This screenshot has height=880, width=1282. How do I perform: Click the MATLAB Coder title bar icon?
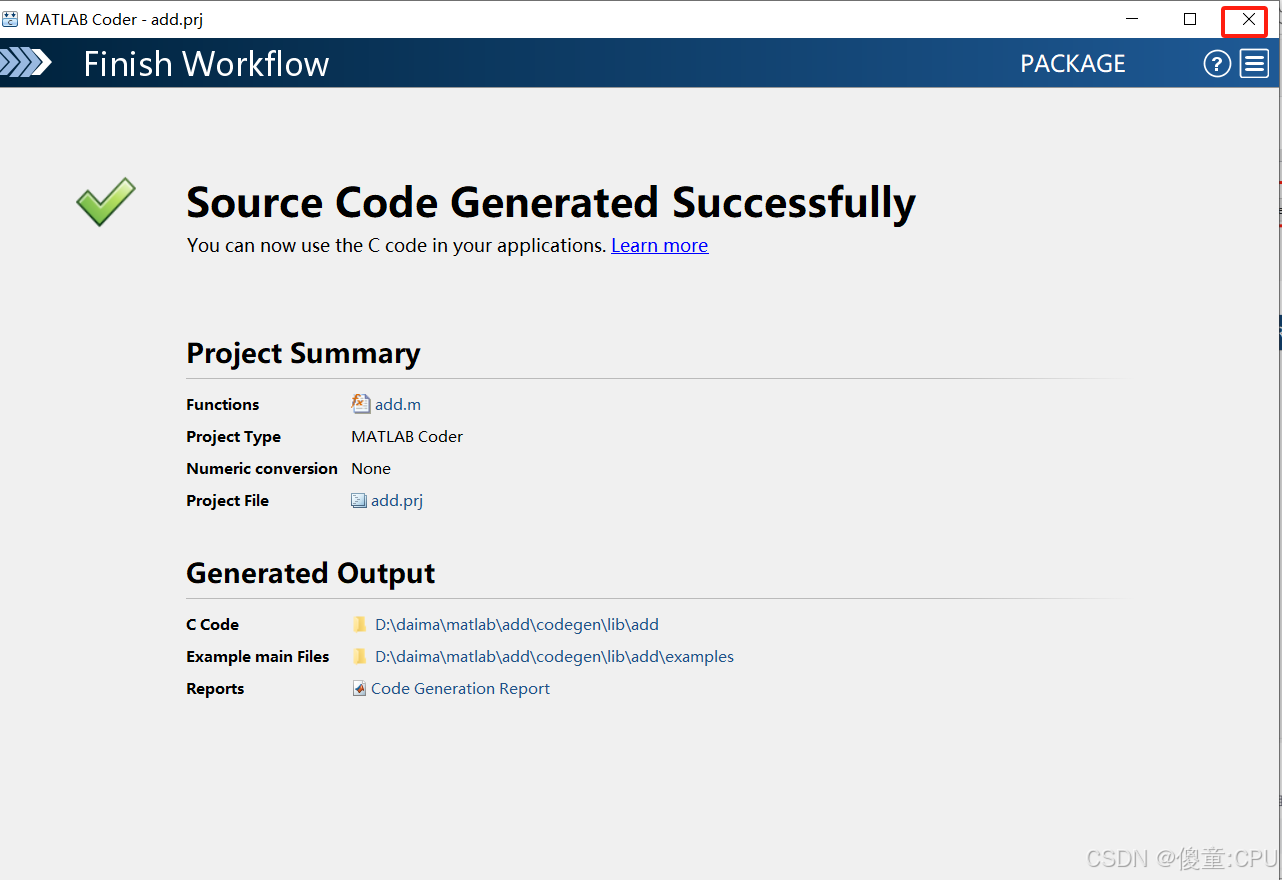[x=10, y=19]
